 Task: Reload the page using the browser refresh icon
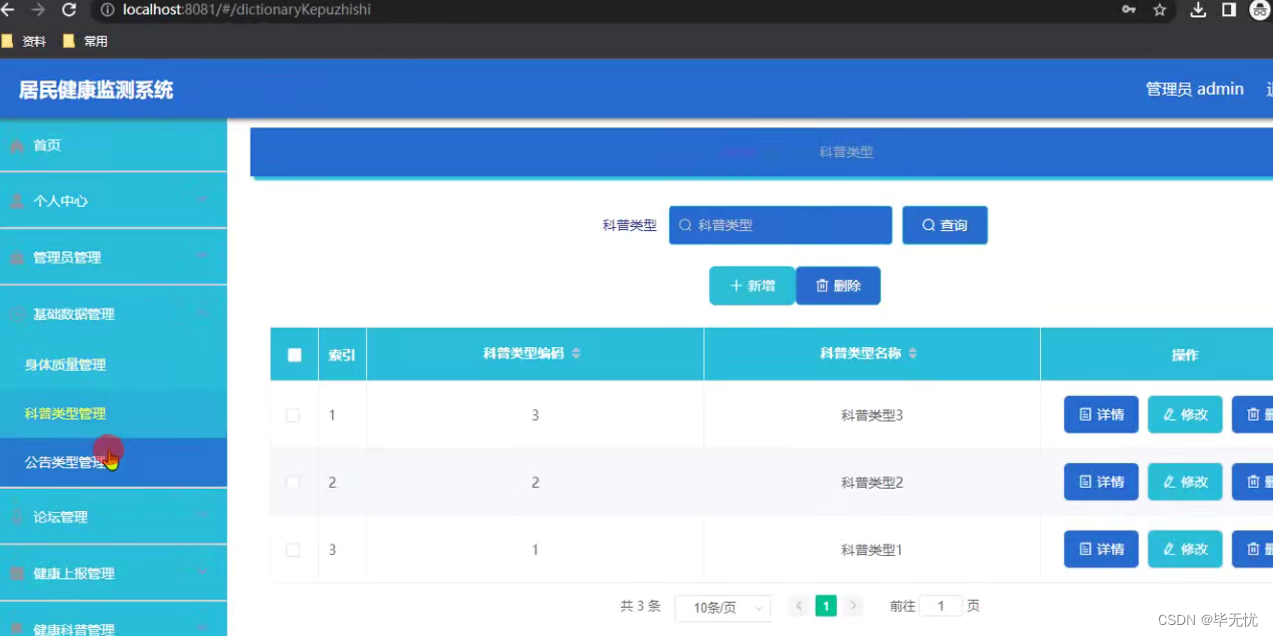point(68,10)
